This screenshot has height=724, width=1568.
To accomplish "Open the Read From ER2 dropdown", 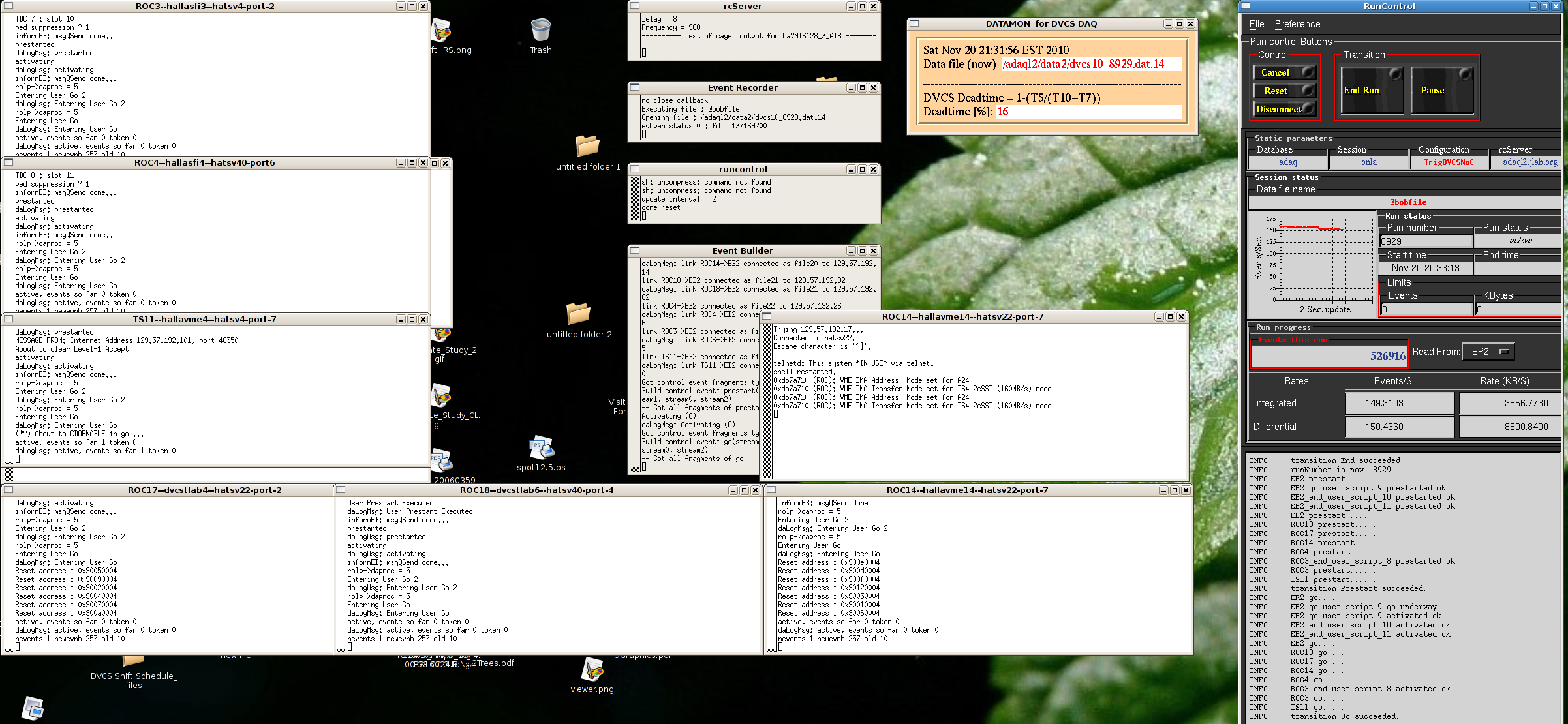I will tap(1488, 352).
